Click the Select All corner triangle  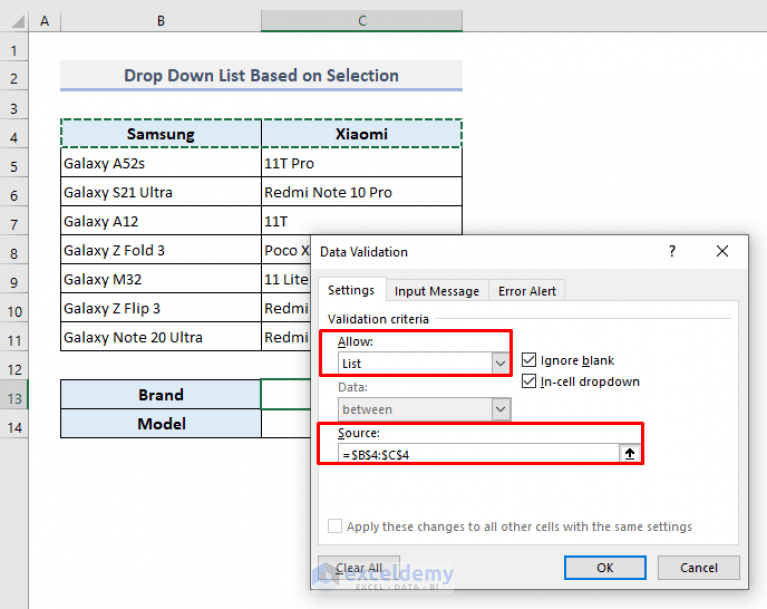[17, 22]
